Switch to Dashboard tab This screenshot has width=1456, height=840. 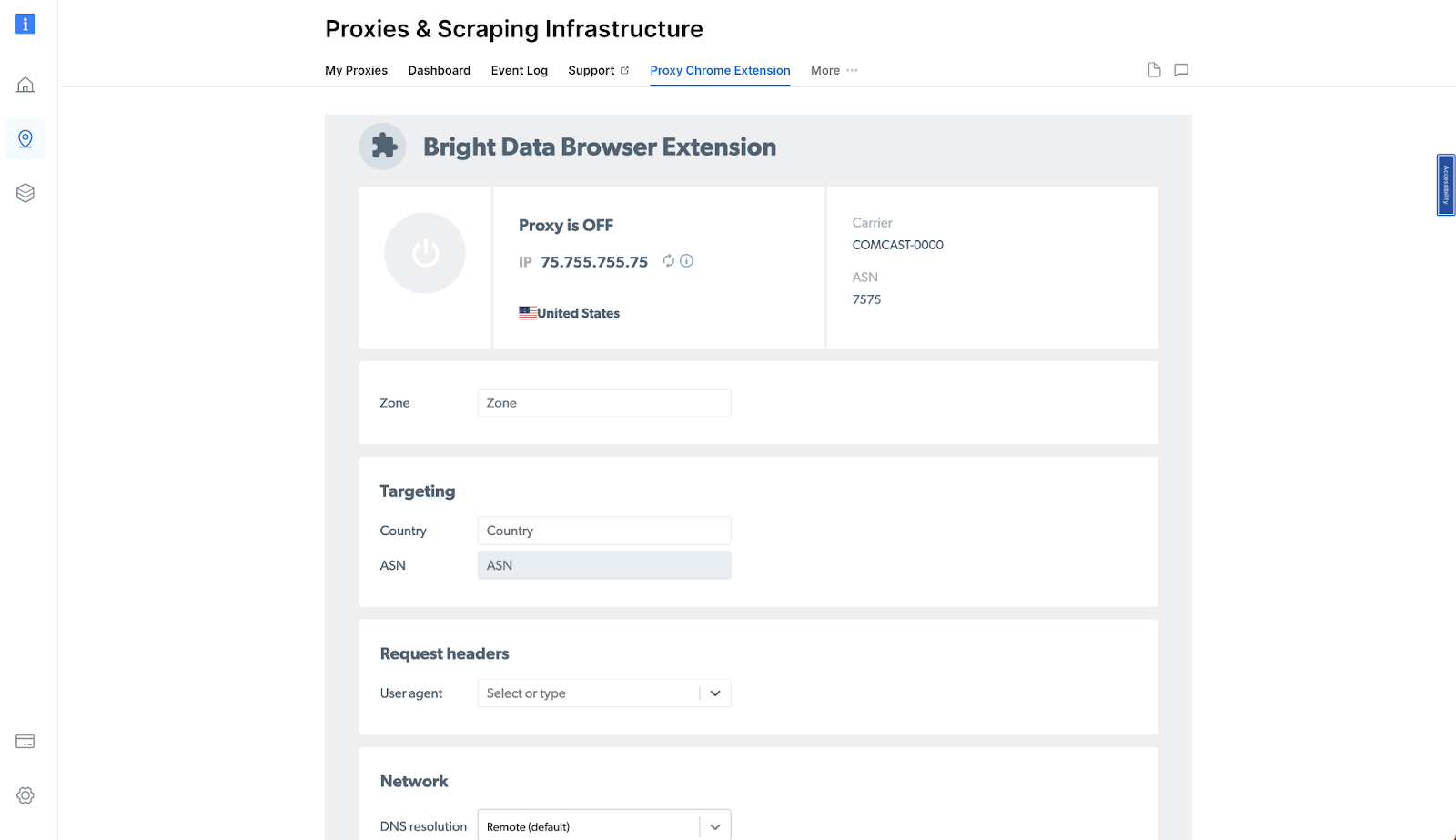(440, 70)
